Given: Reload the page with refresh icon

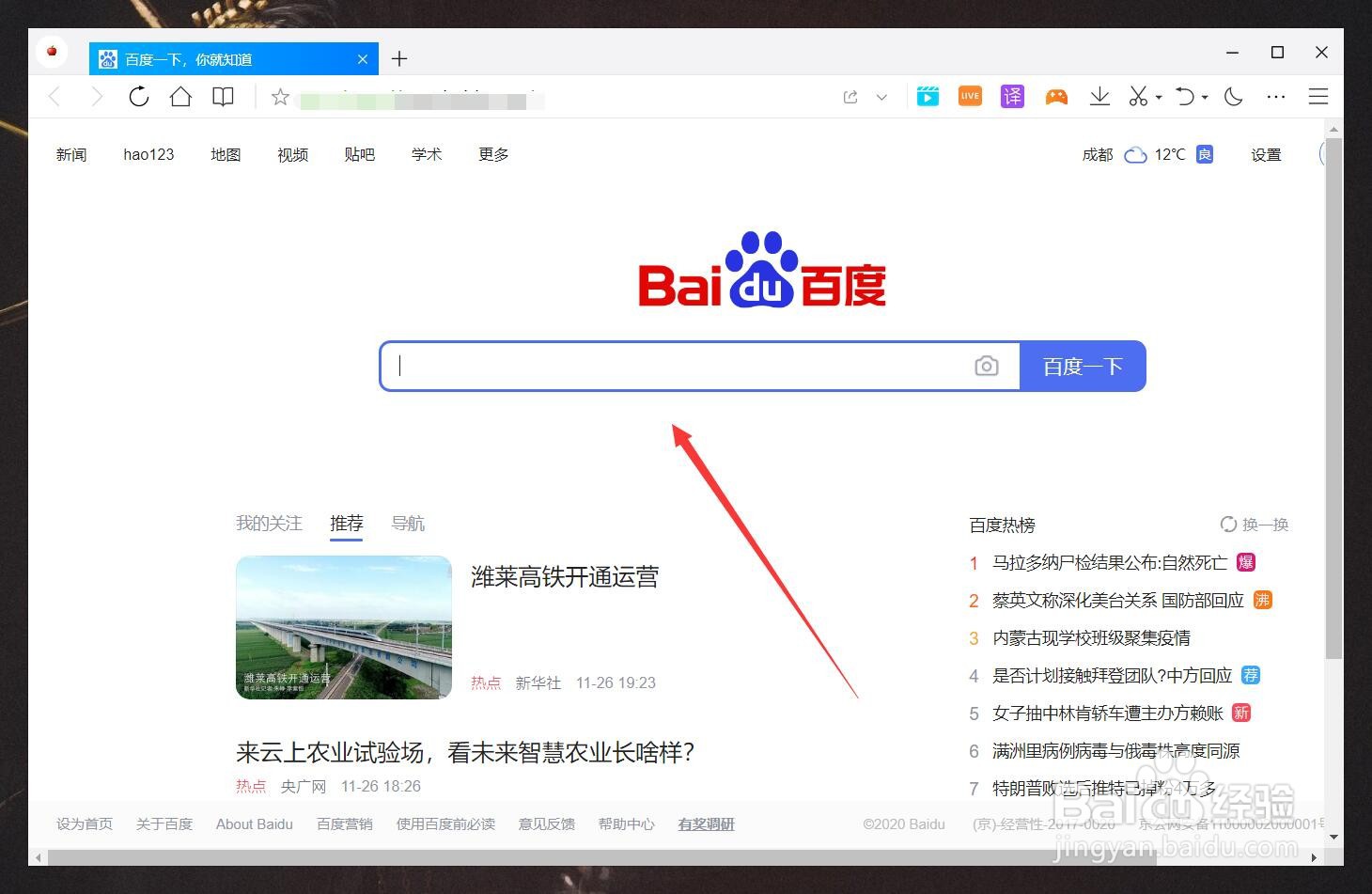Looking at the screenshot, I should coord(138,96).
